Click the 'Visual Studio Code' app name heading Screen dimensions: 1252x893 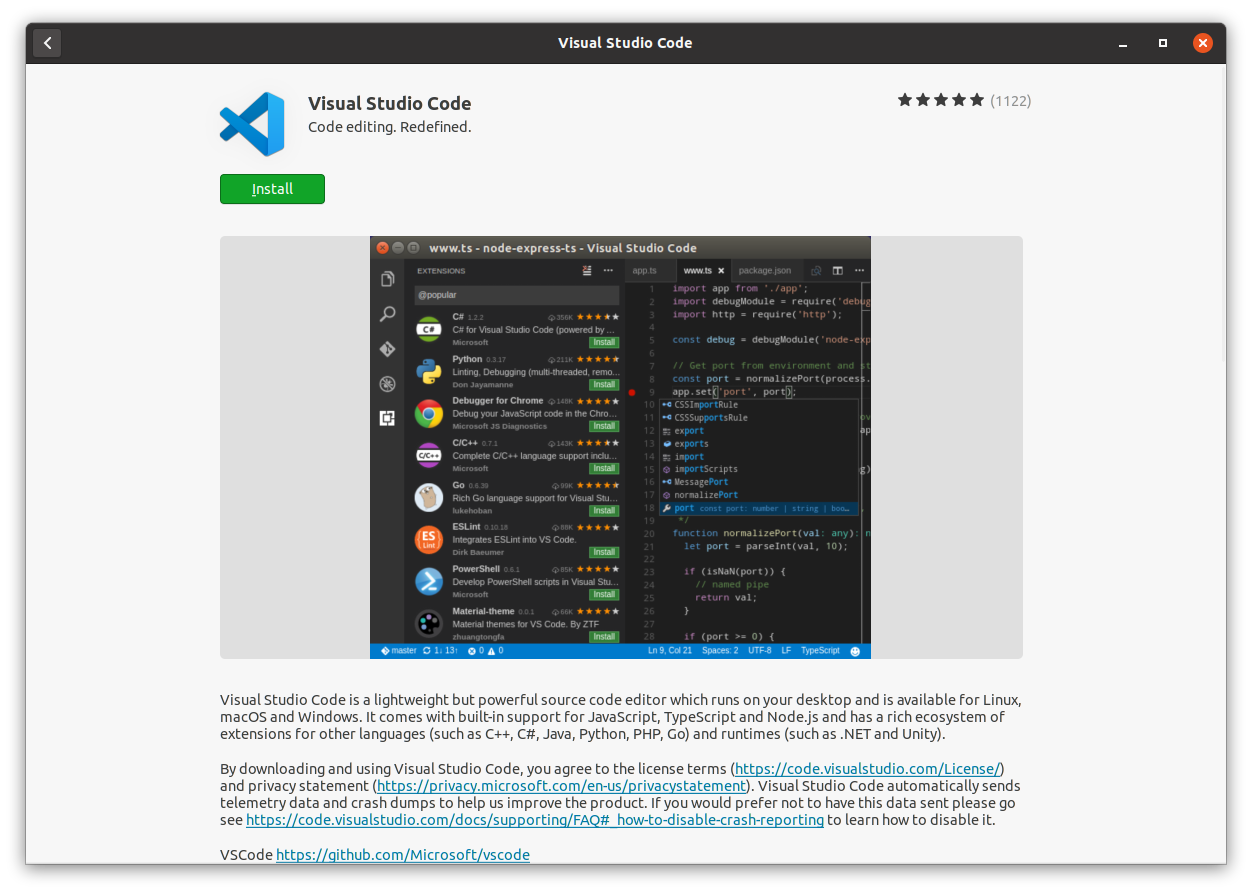(390, 103)
